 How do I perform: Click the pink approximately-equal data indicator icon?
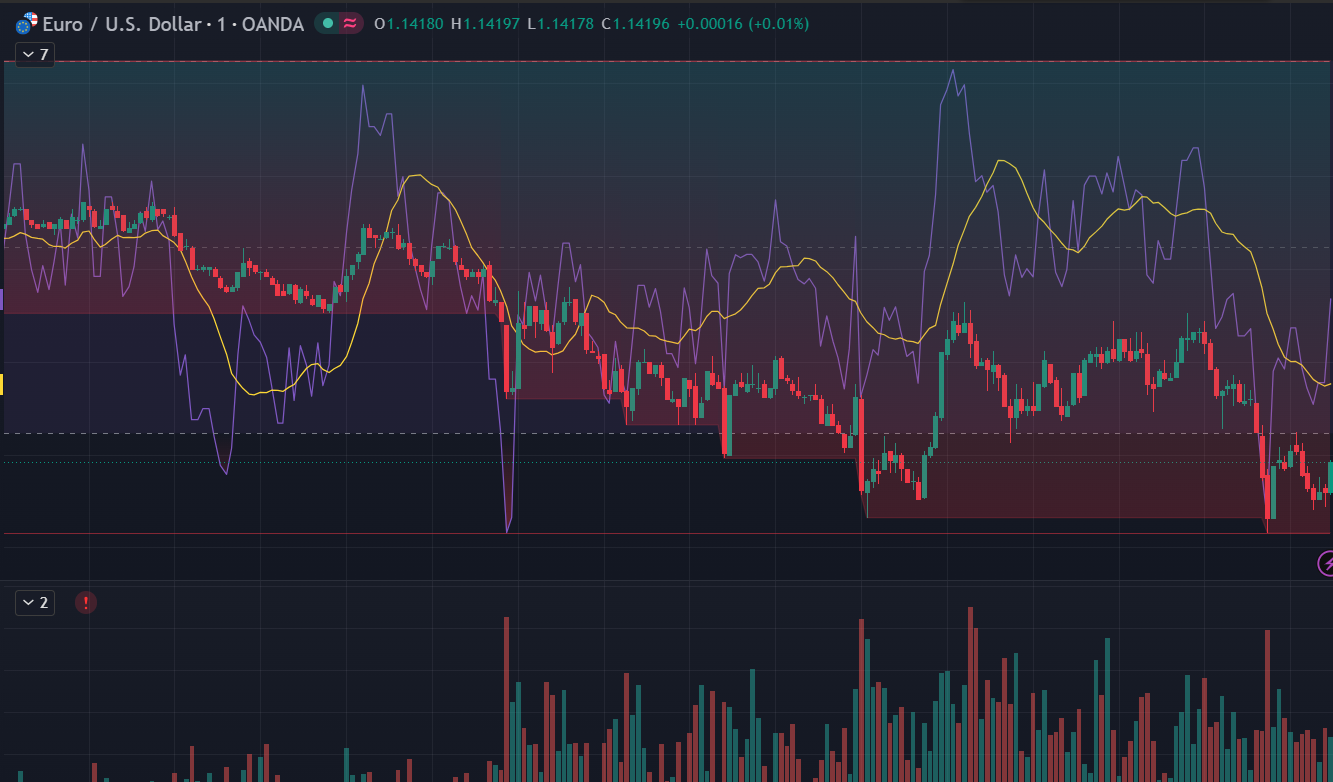[x=350, y=23]
